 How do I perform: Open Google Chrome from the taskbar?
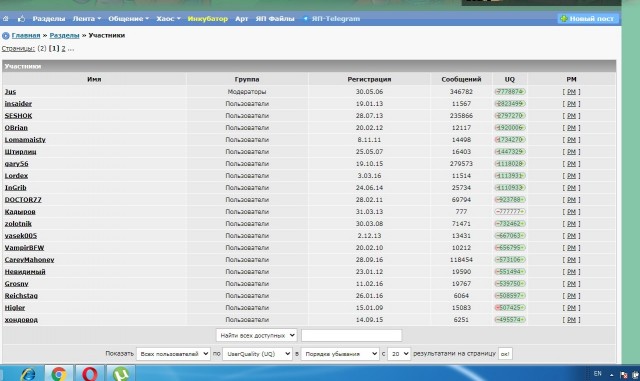[x=59, y=374]
